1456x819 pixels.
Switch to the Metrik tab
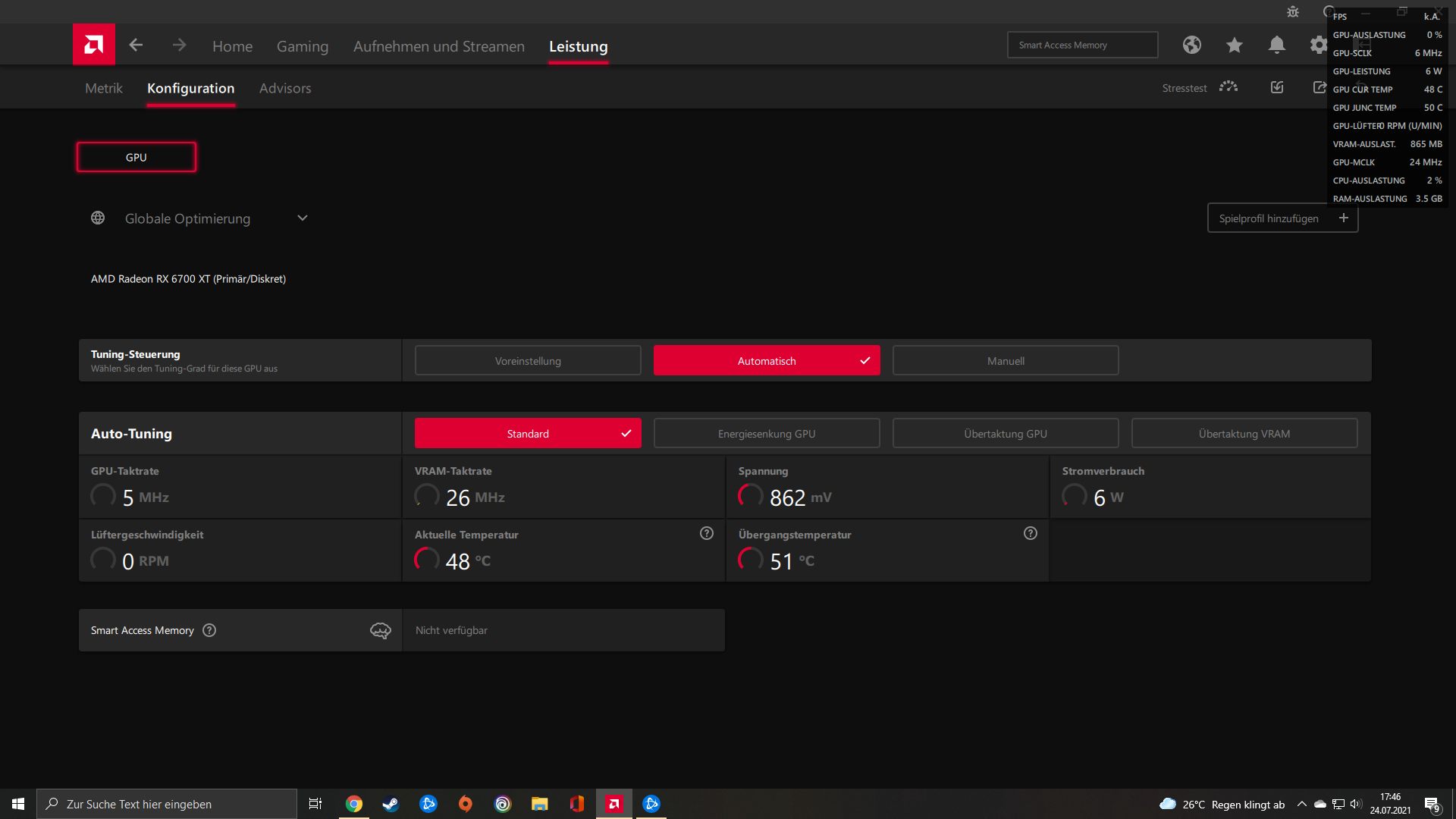pos(104,88)
